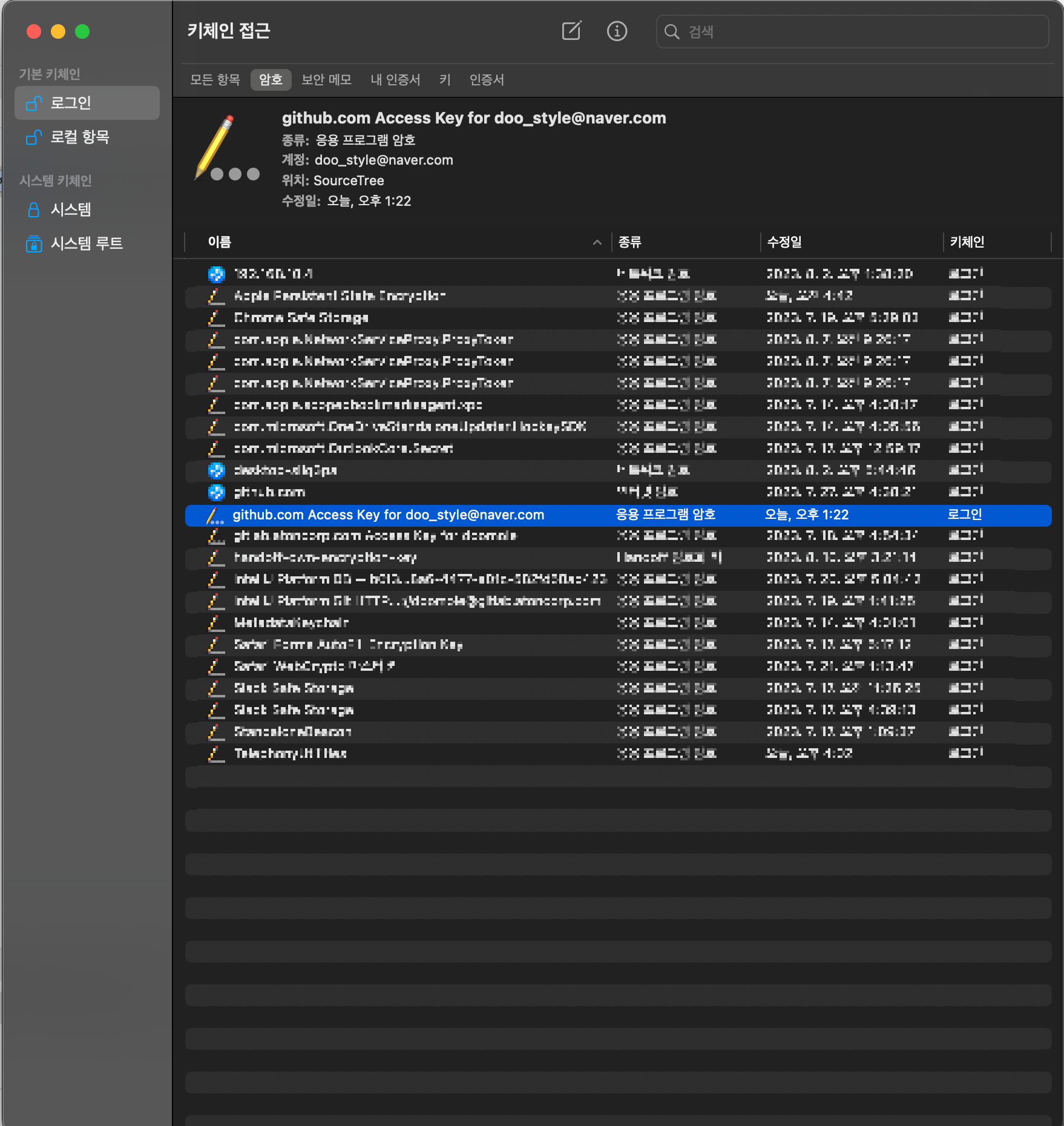Click the pencil icon of Chrome Safe Storage row
This screenshot has height=1126, width=1064.
tap(215, 318)
